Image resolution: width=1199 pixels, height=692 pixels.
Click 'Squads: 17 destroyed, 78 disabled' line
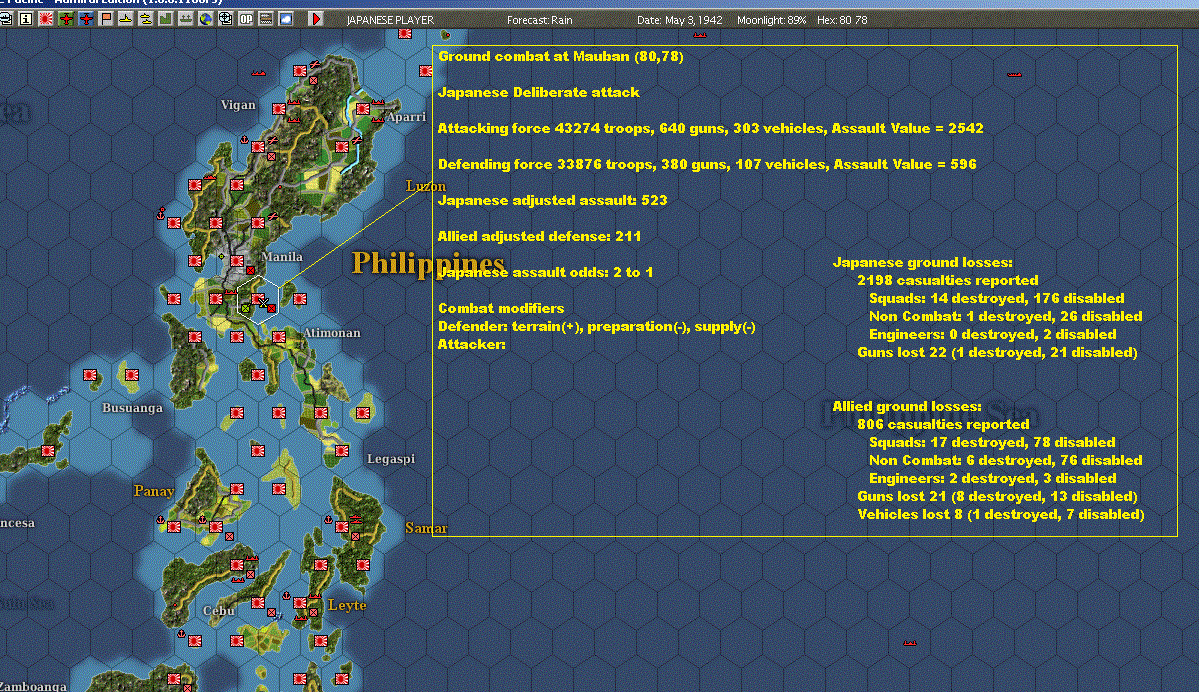(992, 443)
